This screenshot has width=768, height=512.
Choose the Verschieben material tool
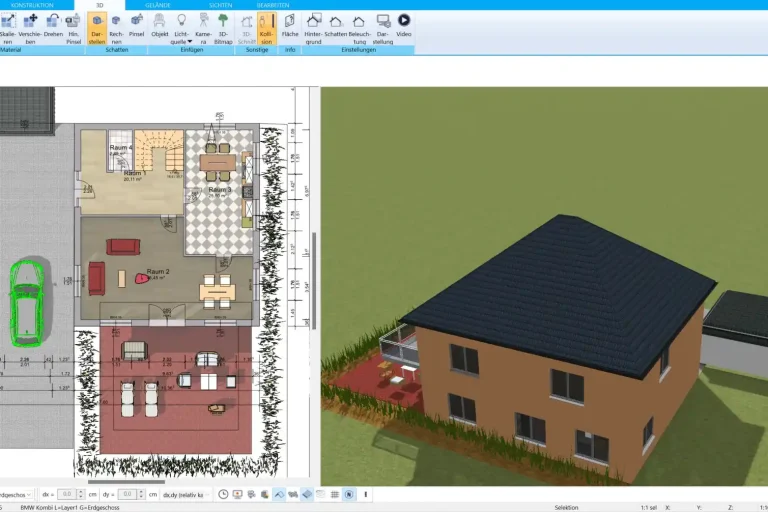coord(30,28)
